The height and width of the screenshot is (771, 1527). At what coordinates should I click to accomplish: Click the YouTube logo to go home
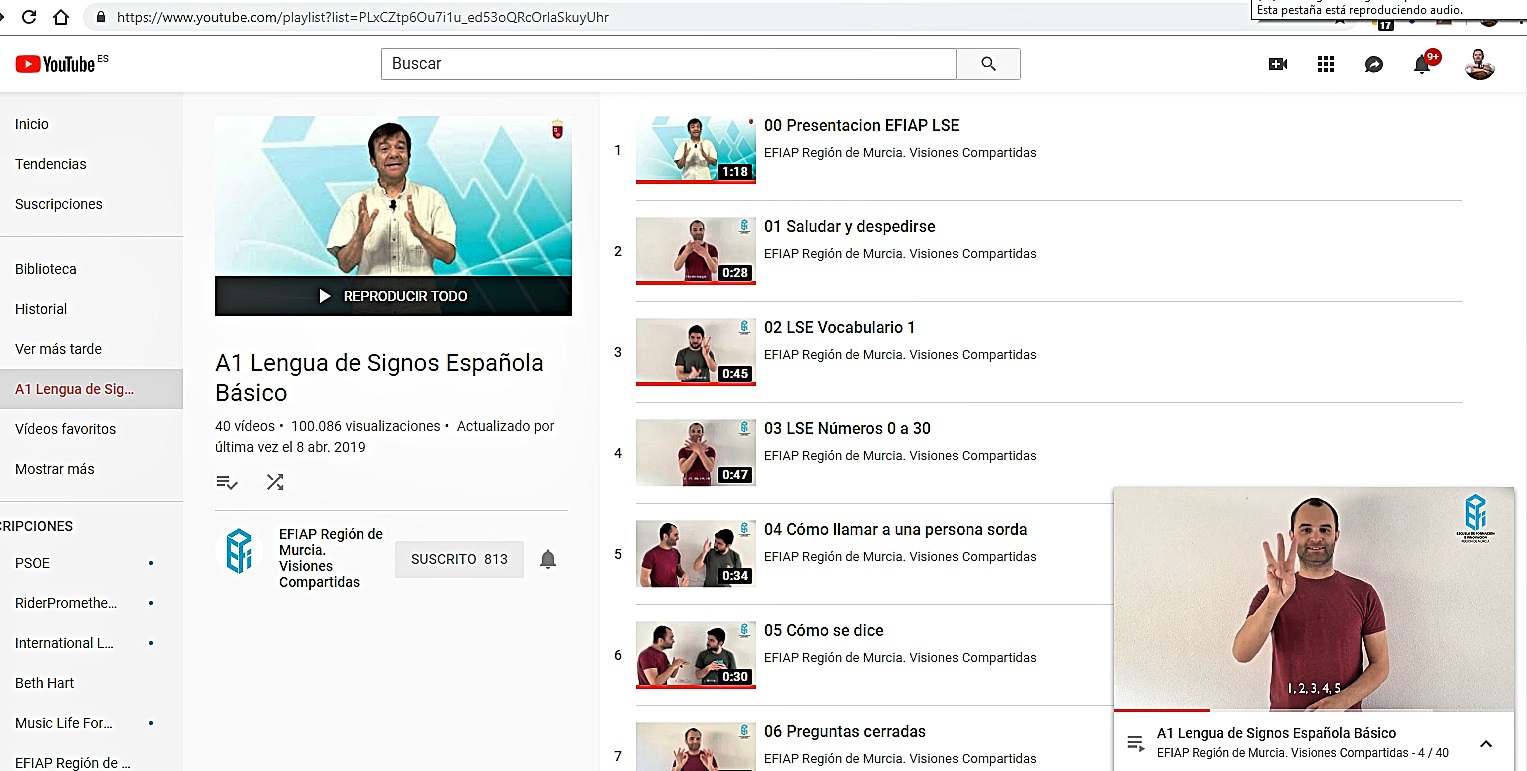[55, 64]
